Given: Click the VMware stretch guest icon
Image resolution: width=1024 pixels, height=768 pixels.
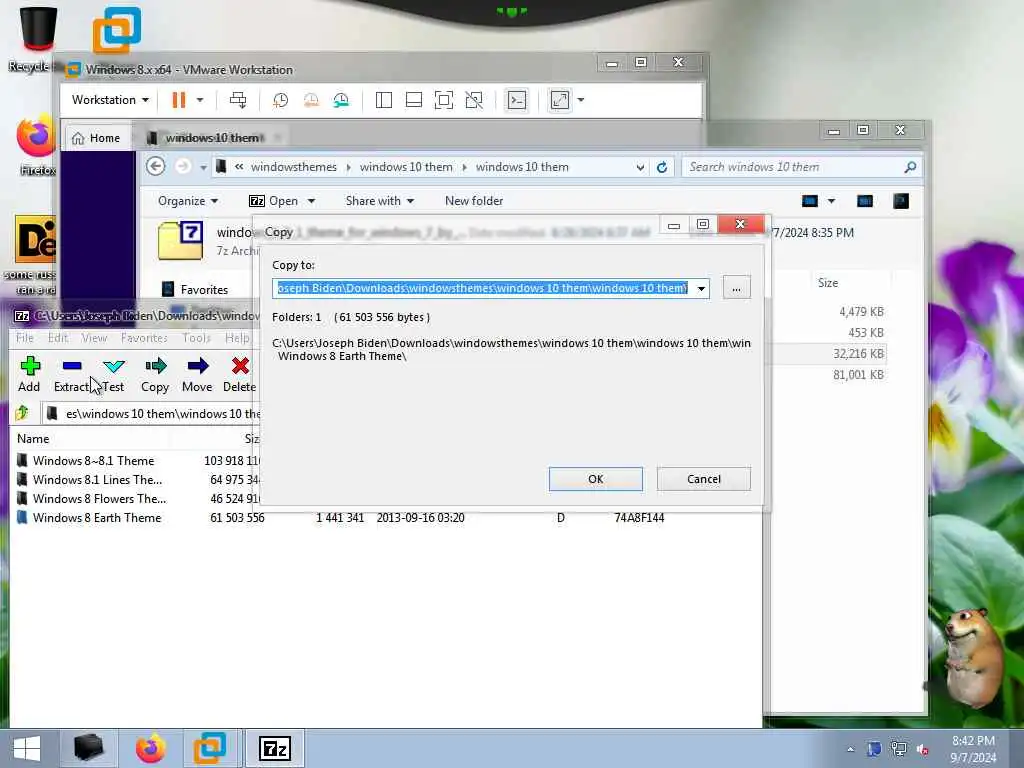Looking at the screenshot, I should 560,100.
